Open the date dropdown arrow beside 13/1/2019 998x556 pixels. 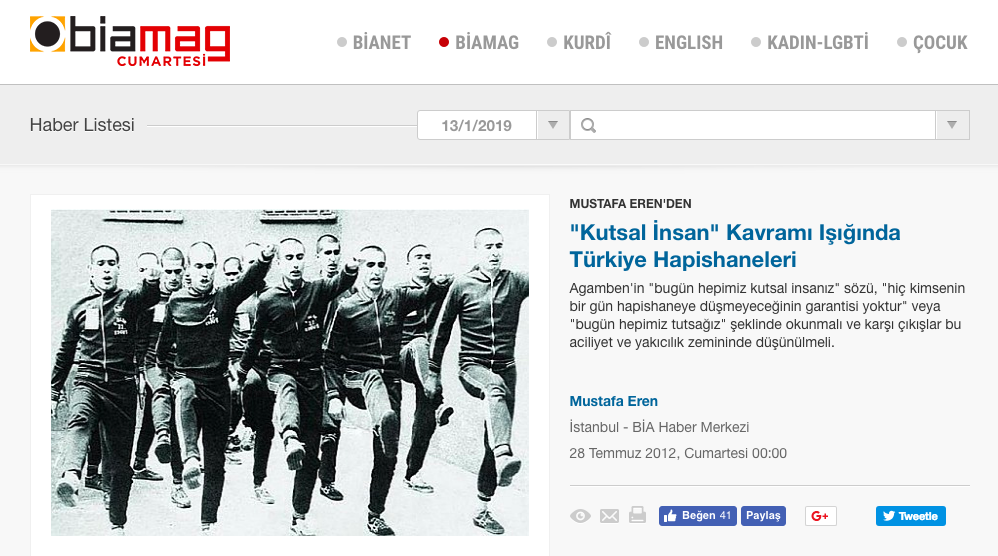point(552,125)
